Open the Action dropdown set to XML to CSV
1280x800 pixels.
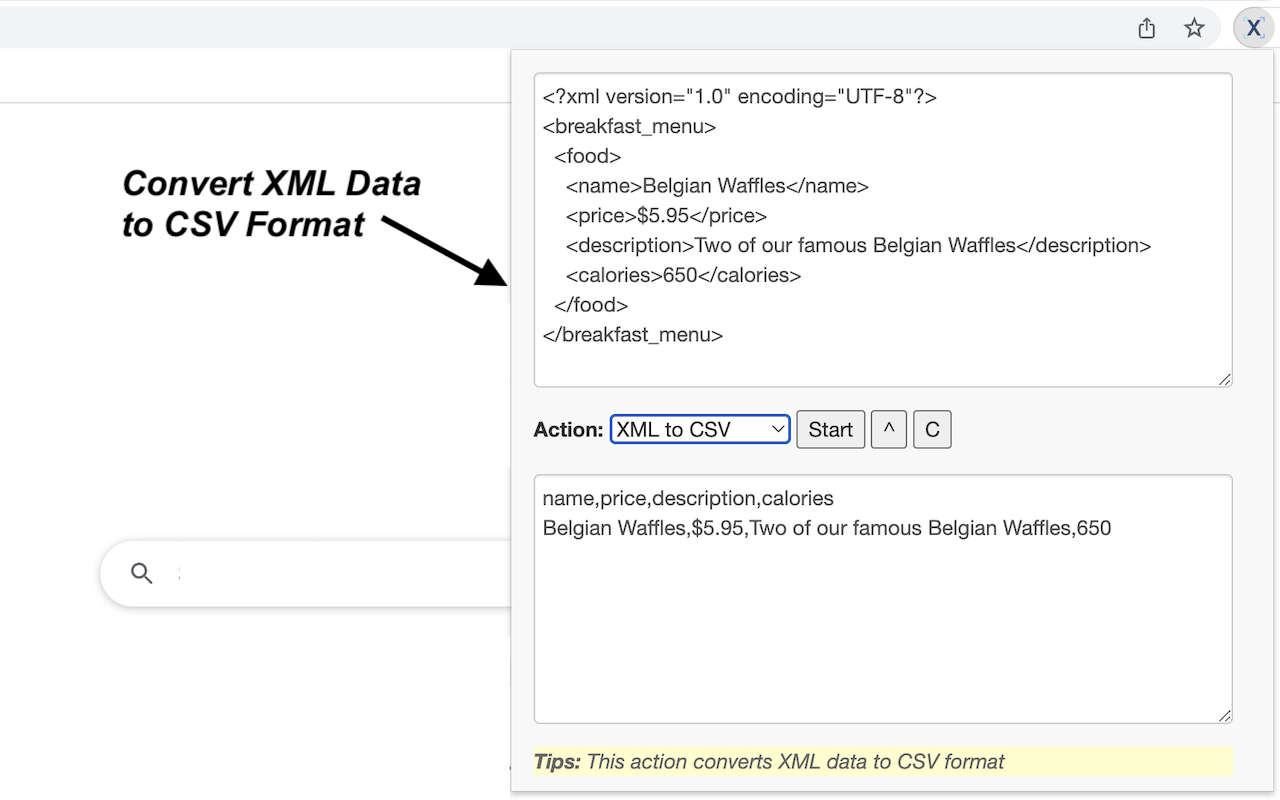click(700, 429)
